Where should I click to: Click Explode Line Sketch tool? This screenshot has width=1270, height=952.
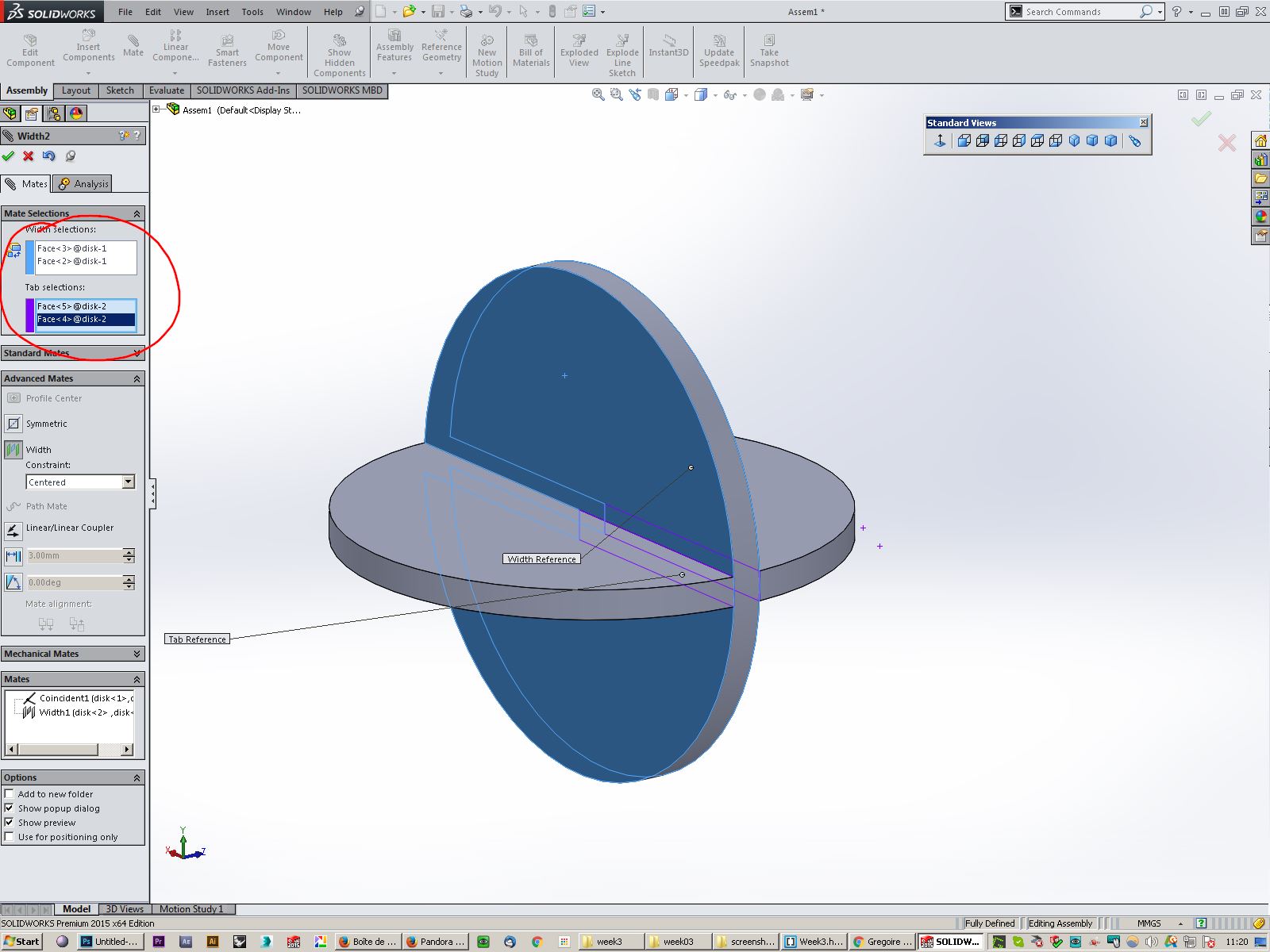(x=622, y=56)
